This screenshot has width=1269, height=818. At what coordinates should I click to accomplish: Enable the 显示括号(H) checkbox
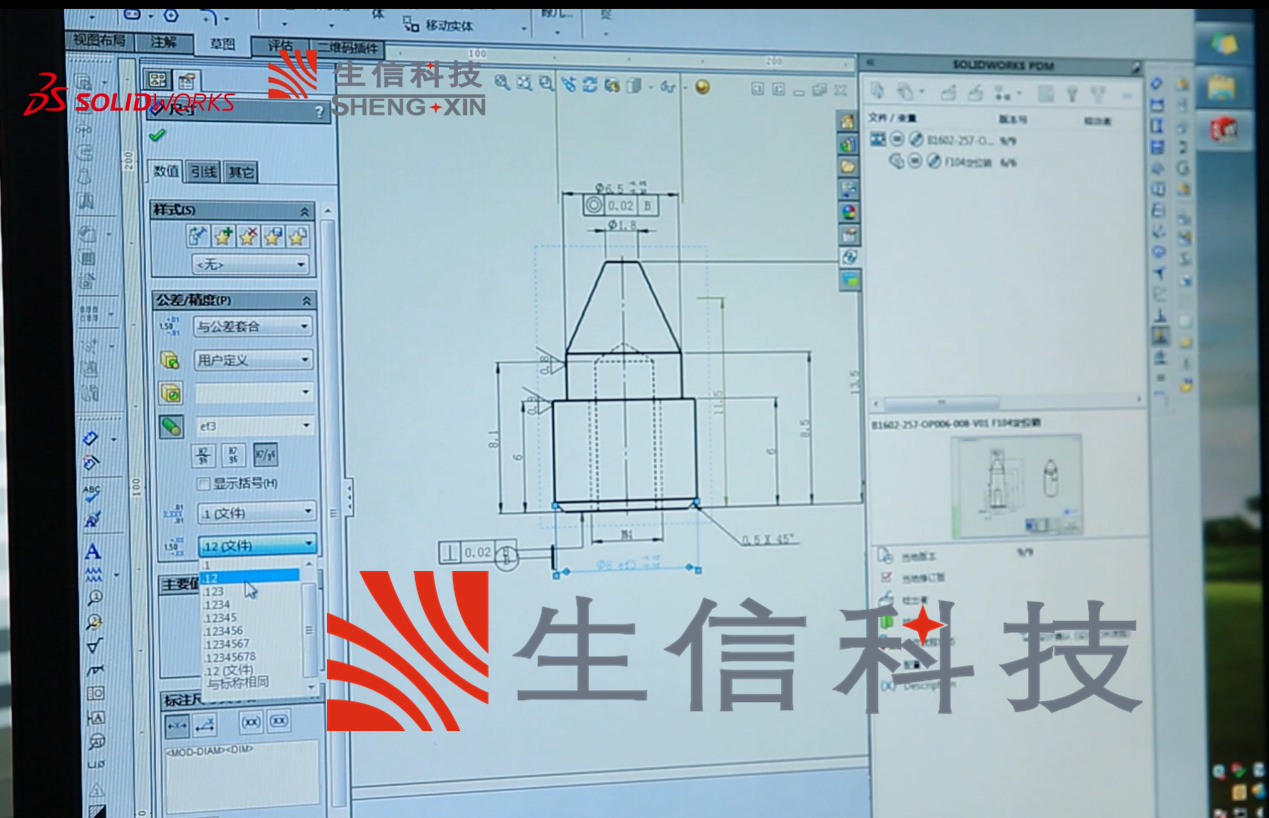(x=204, y=483)
